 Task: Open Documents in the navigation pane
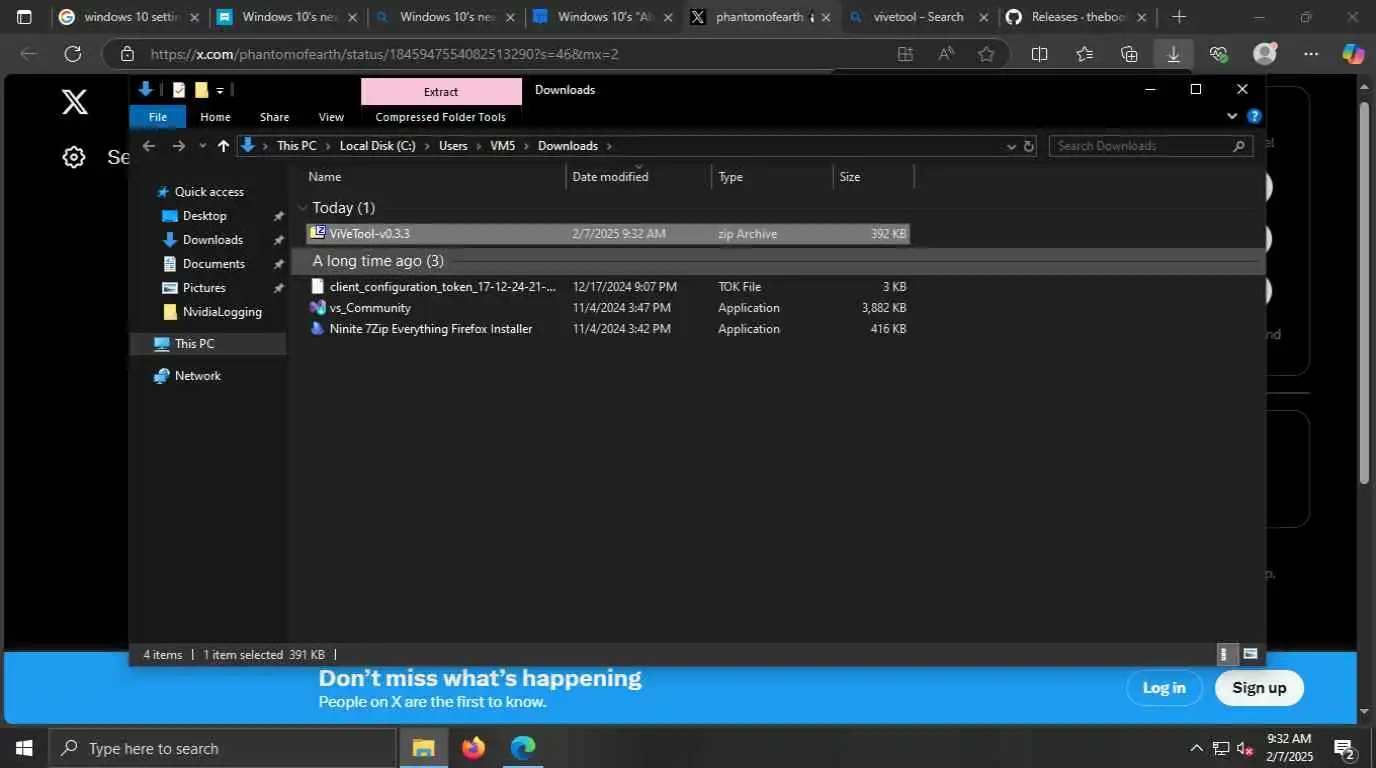(x=213, y=264)
